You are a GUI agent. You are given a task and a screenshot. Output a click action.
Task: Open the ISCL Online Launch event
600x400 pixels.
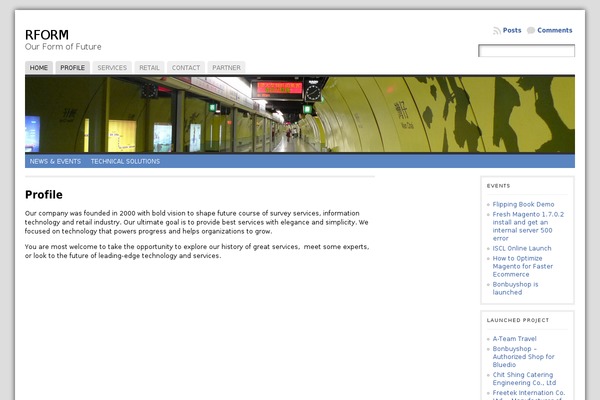pyautogui.click(x=522, y=248)
